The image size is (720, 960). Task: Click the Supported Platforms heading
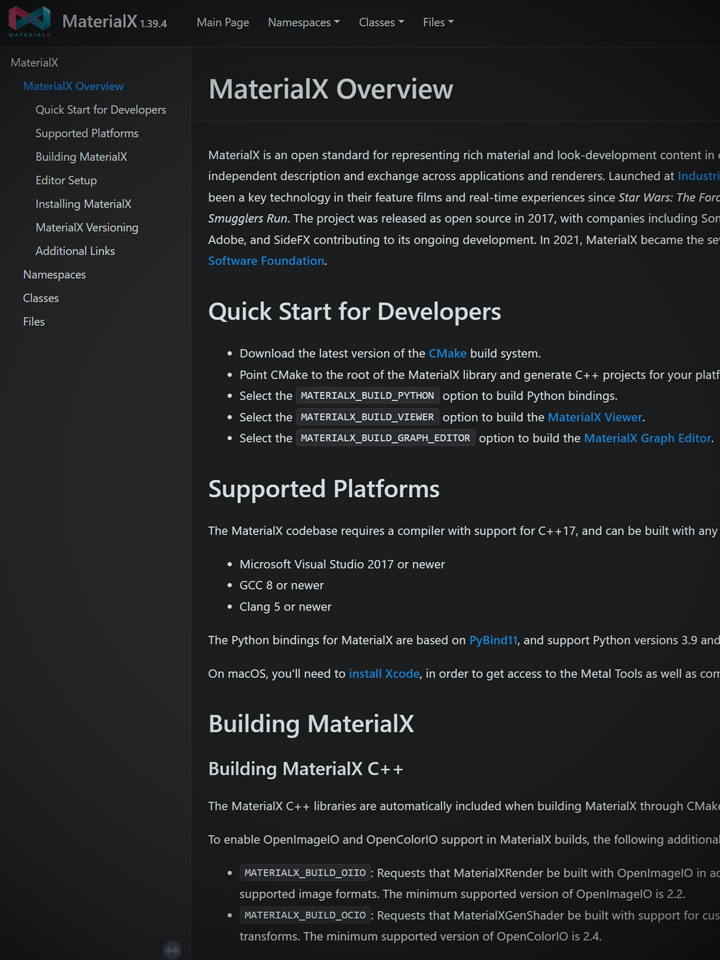324,489
